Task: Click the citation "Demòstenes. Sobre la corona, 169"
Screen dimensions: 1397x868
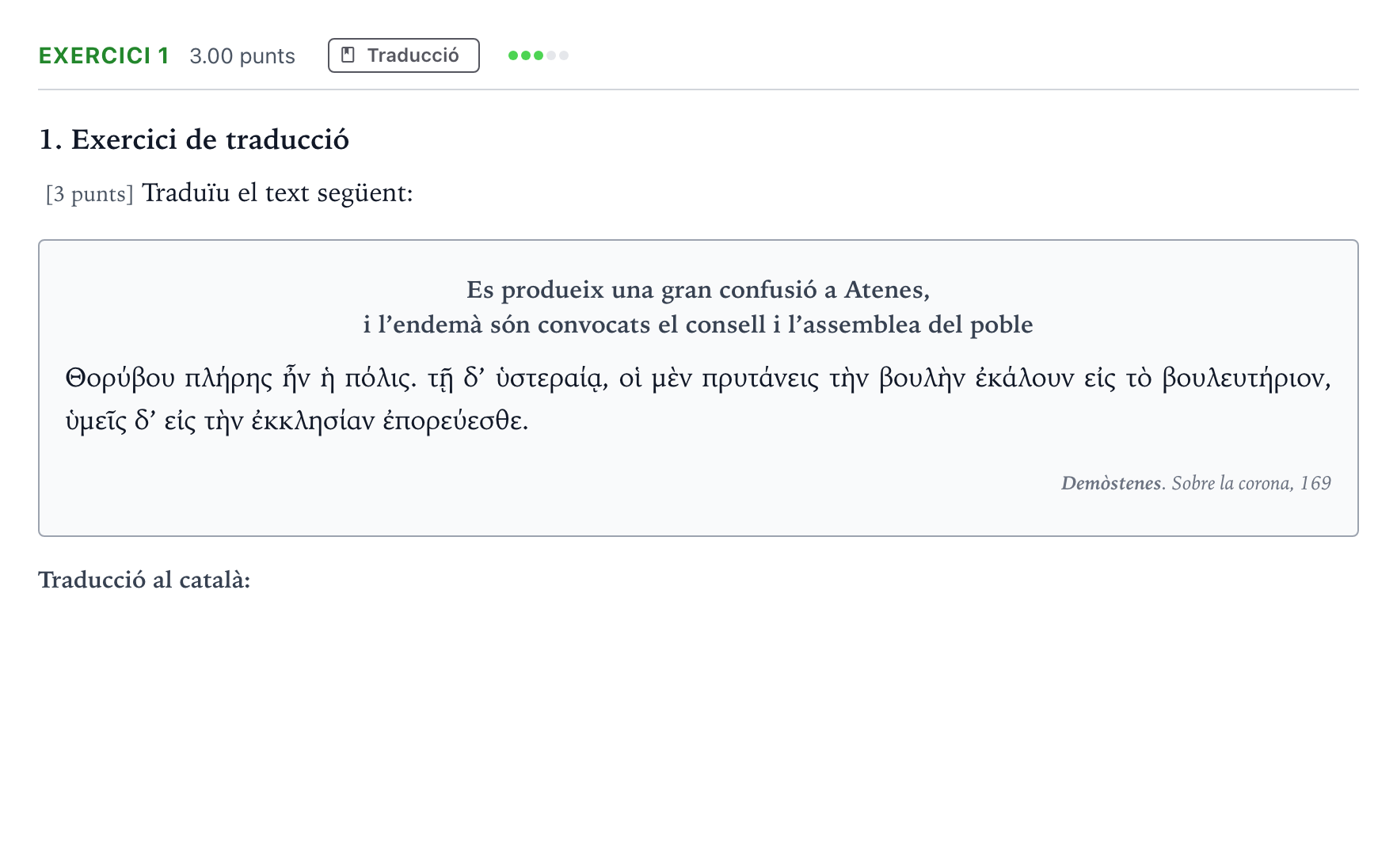Action: 1196,483
